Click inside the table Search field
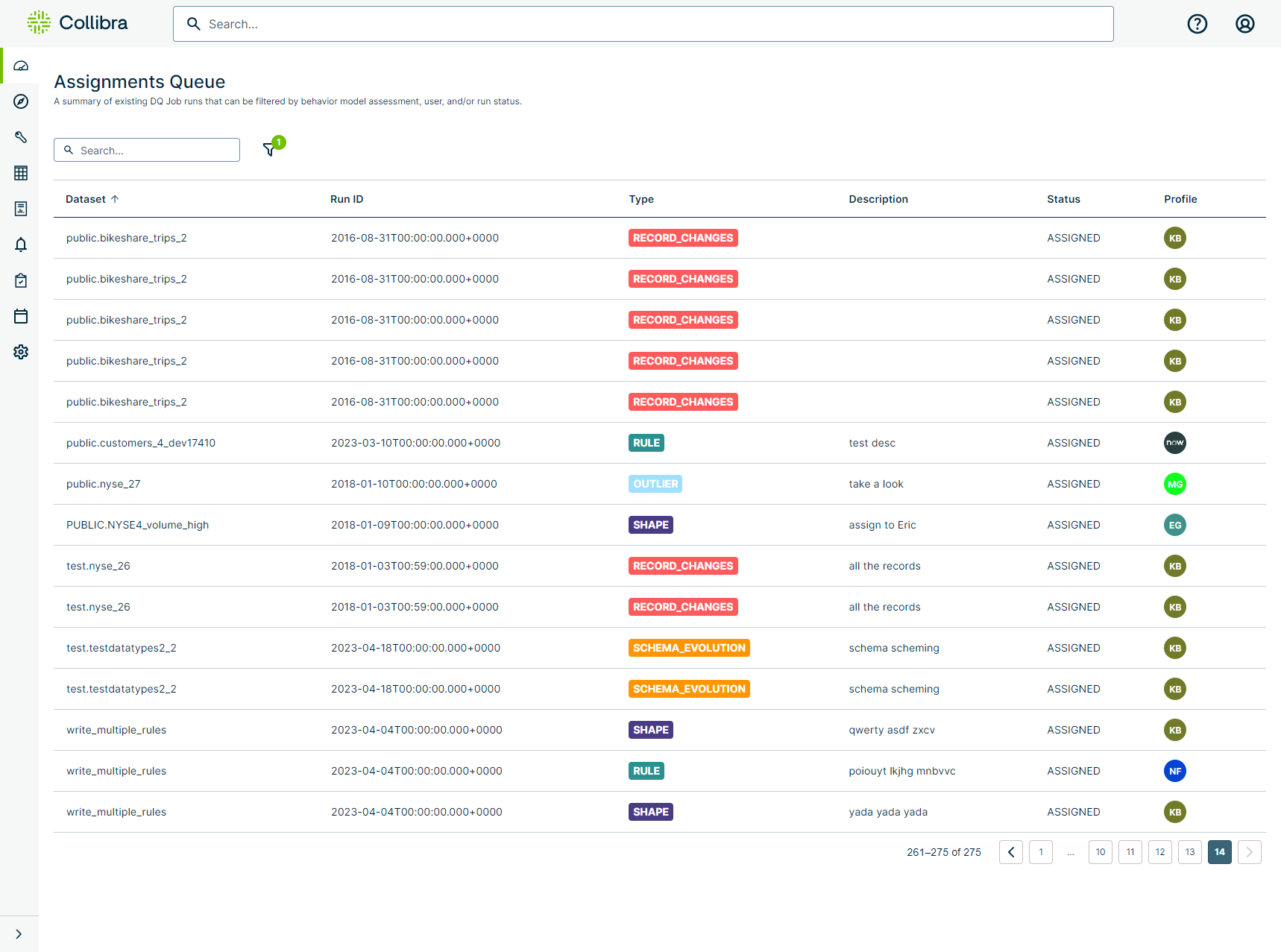The width and height of the screenshot is (1281, 952). tap(146, 150)
